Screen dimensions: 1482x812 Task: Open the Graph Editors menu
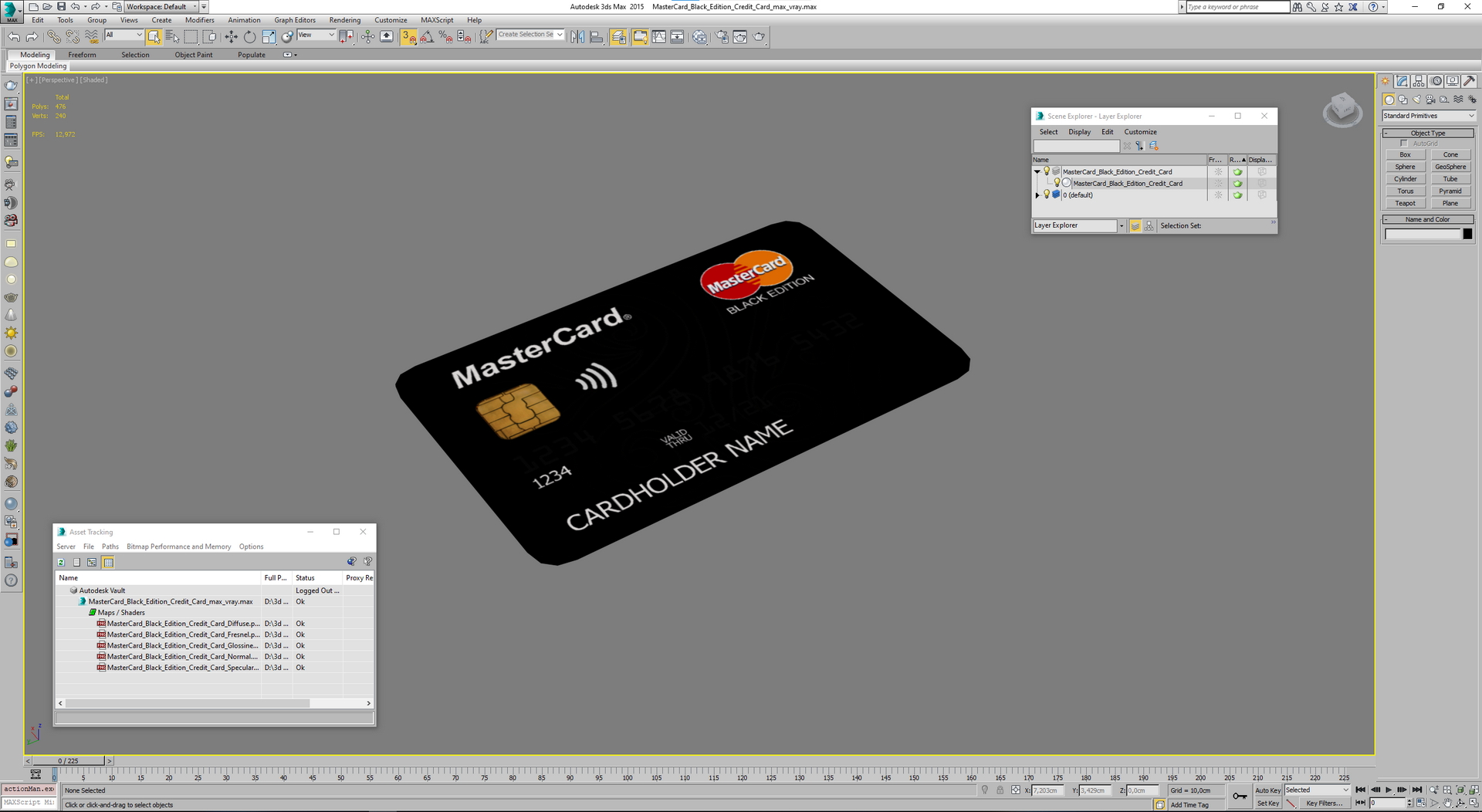coord(295,20)
